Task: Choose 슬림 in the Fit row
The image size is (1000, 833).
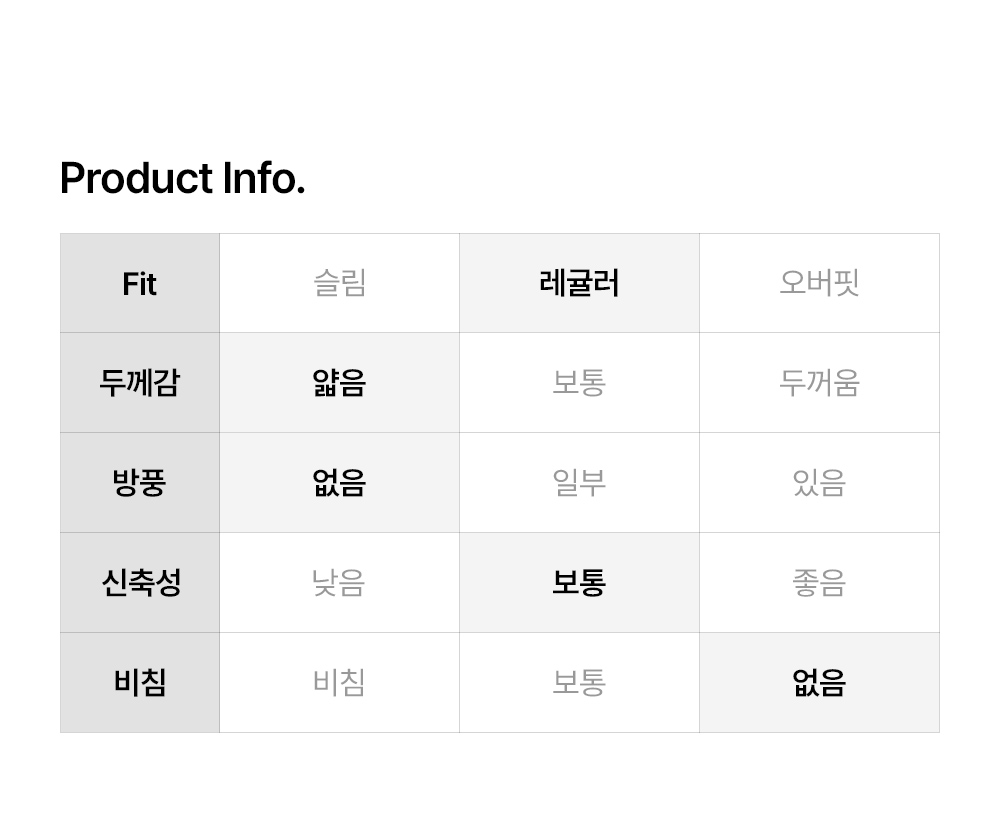Action: point(339,284)
